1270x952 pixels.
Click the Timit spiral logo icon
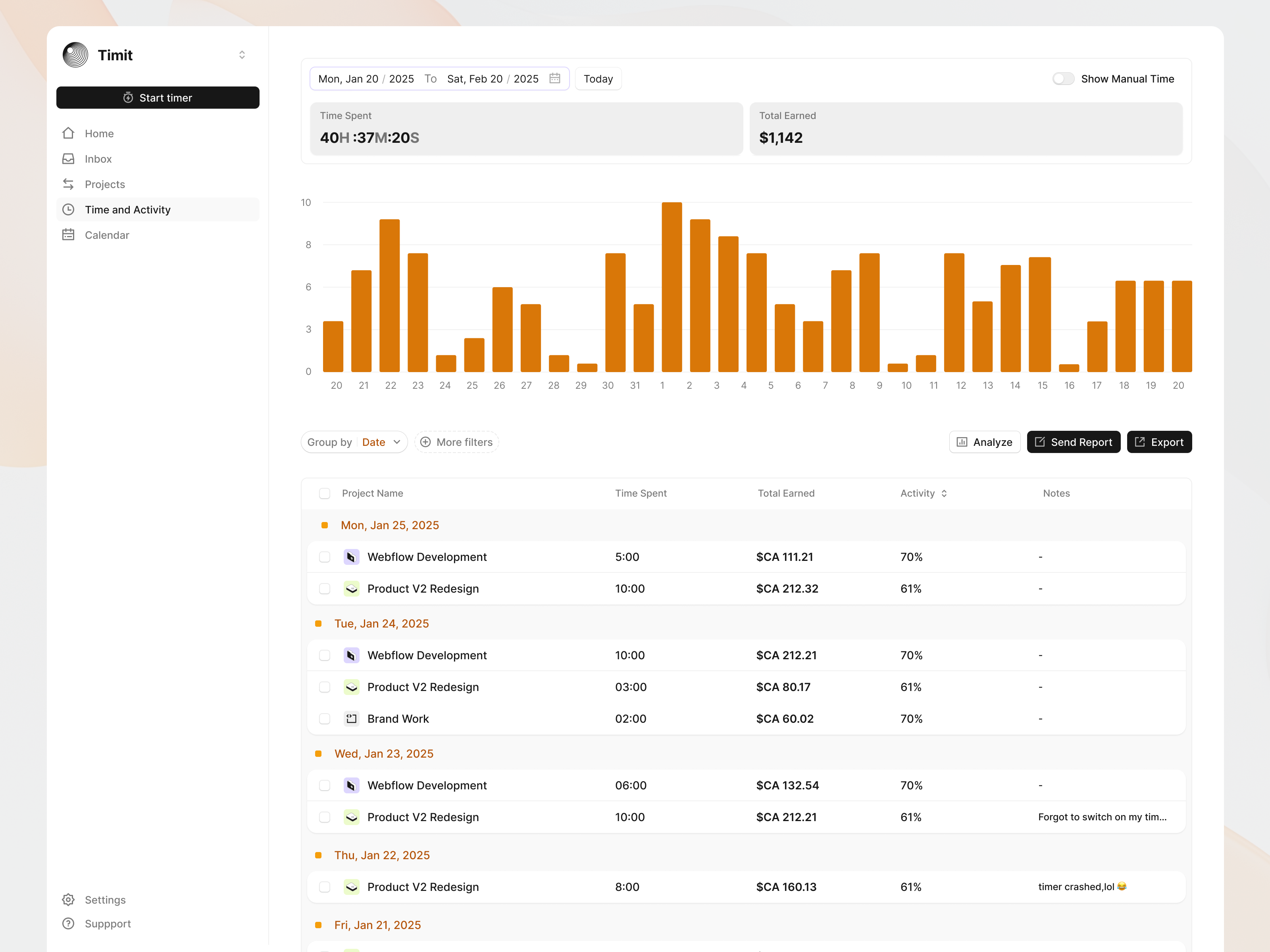[75, 55]
